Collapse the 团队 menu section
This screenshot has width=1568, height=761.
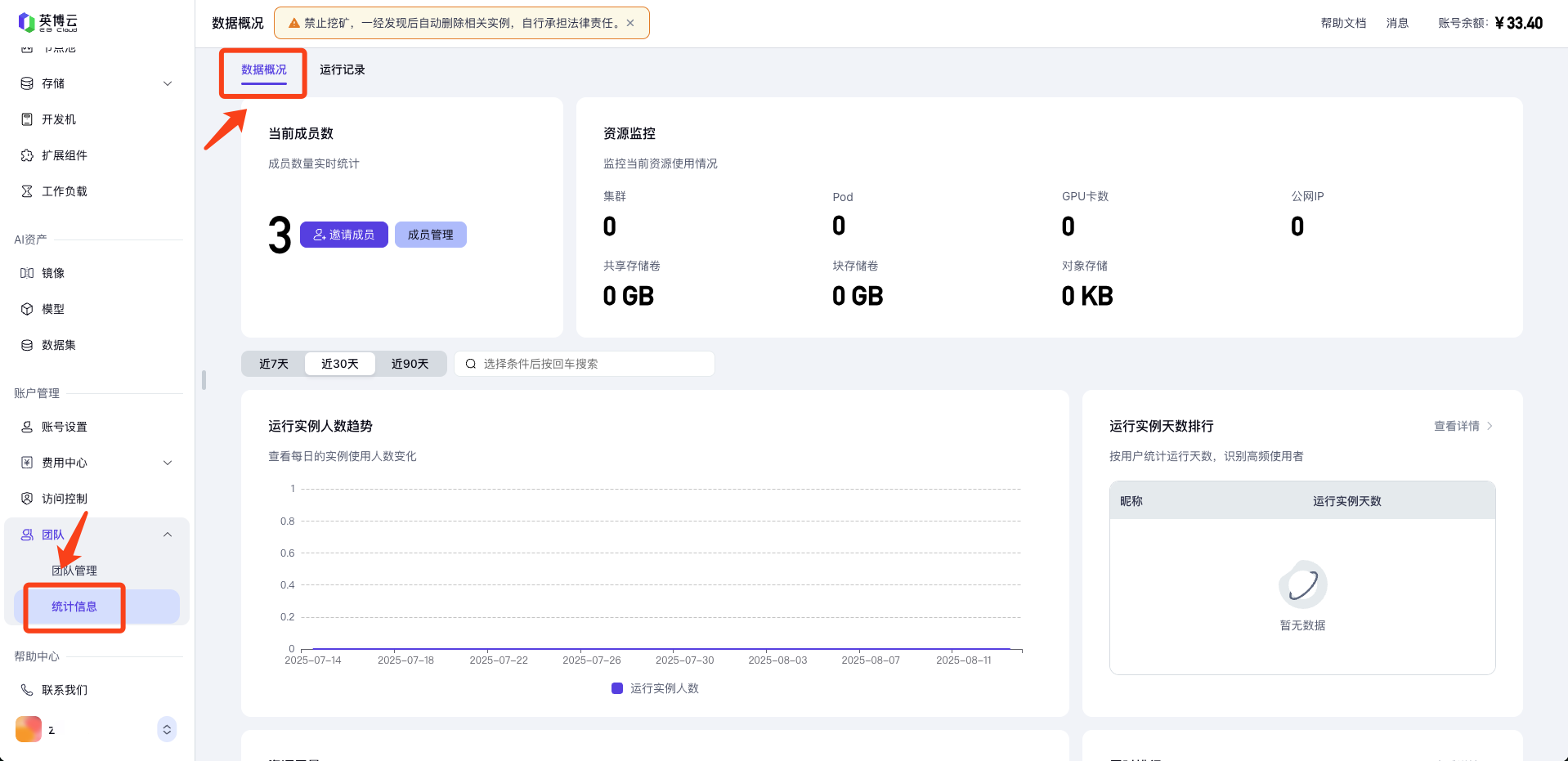pos(168,535)
